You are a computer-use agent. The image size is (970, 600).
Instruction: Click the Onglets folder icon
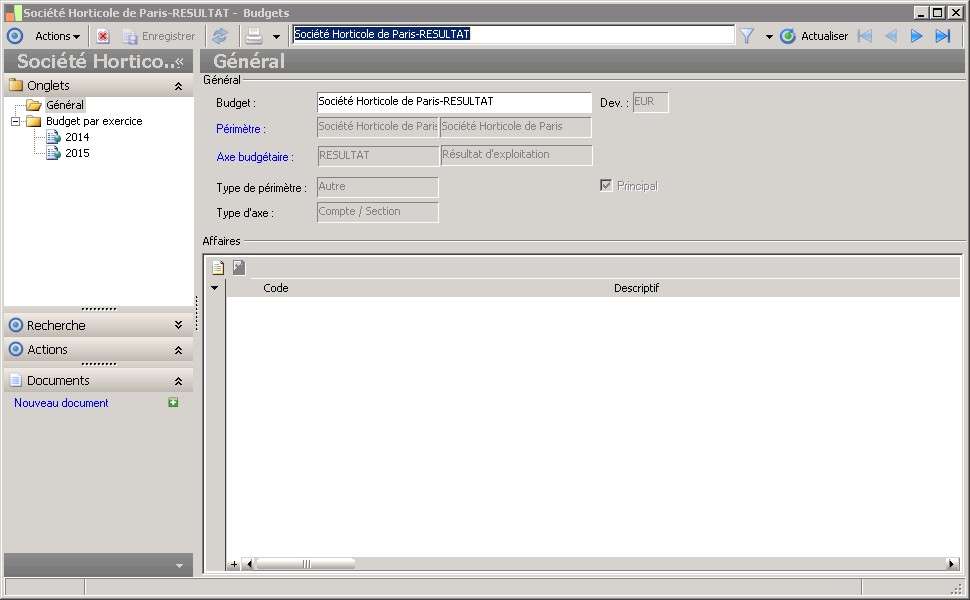pyautogui.click(x=16, y=85)
